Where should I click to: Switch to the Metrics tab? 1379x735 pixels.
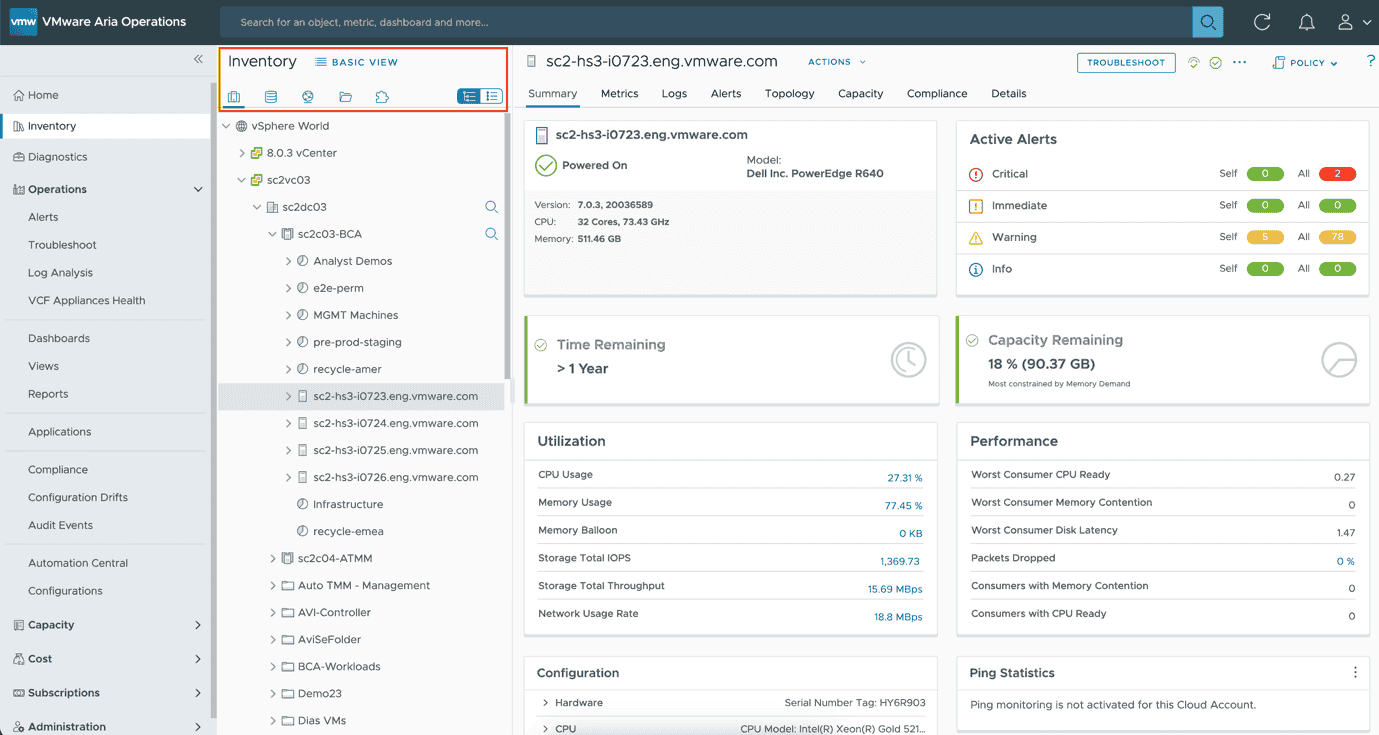[x=619, y=93]
